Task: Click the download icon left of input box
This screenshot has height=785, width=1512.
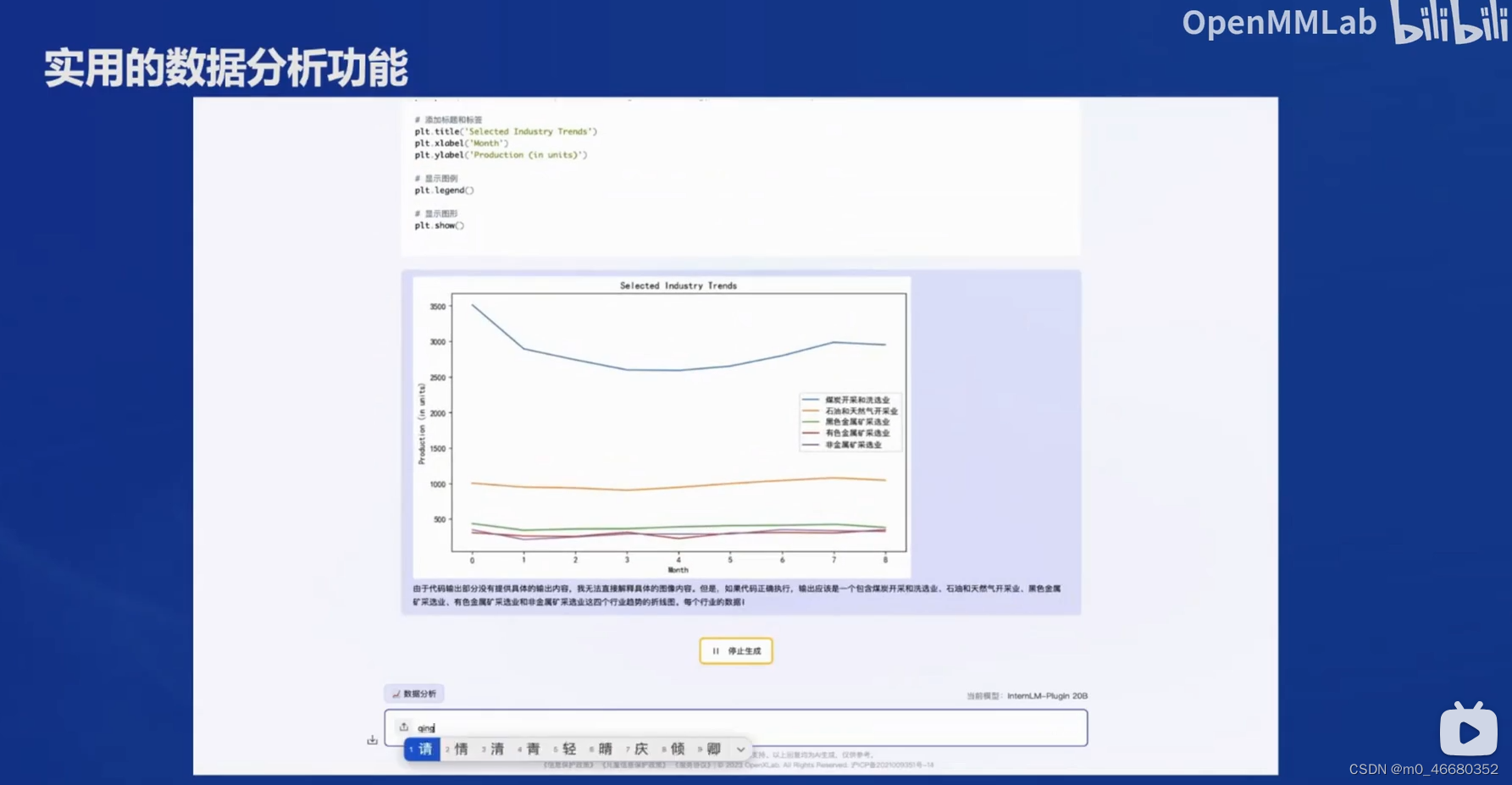Action: tap(372, 740)
